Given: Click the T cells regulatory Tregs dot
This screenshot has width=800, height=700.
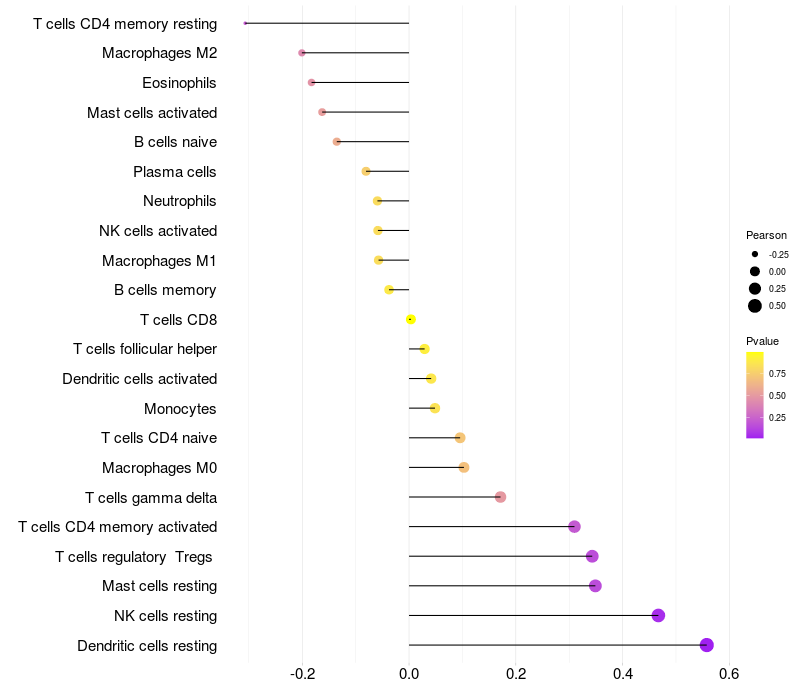Looking at the screenshot, I should 592,556.
